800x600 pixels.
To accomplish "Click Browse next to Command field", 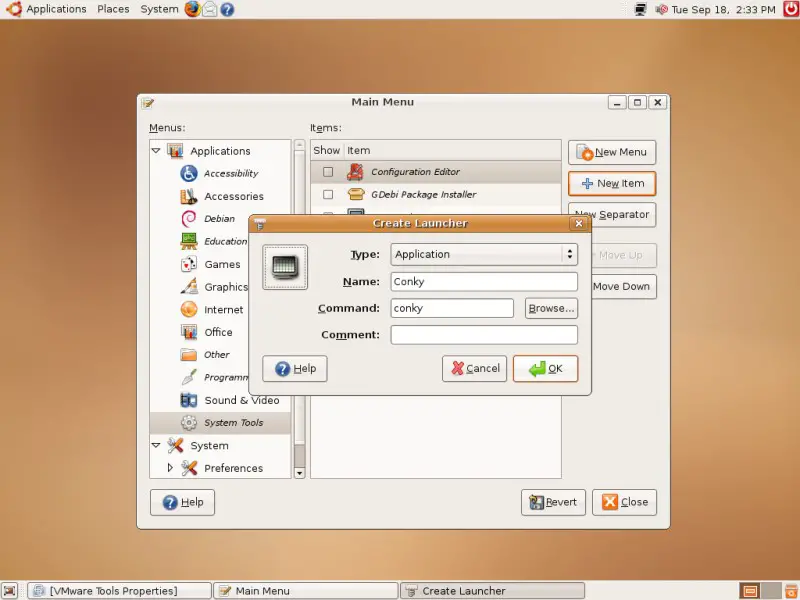I will click(551, 308).
